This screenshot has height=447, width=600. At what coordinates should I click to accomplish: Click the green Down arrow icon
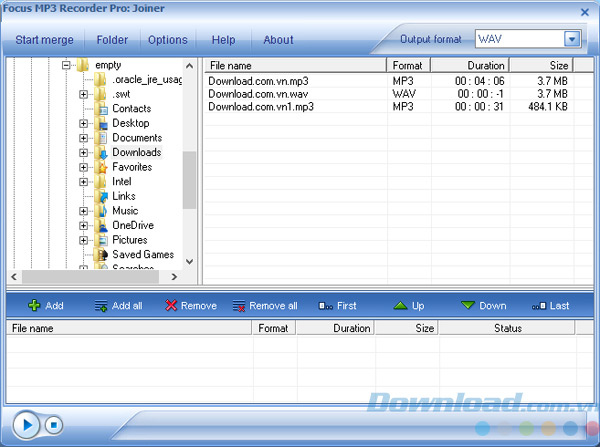(x=468, y=305)
